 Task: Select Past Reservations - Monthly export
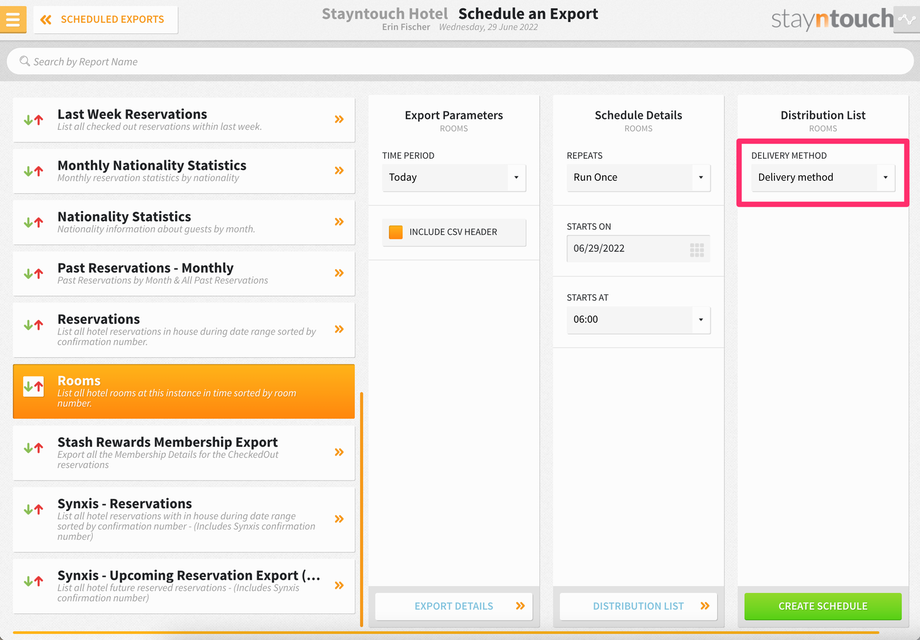click(184, 273)
